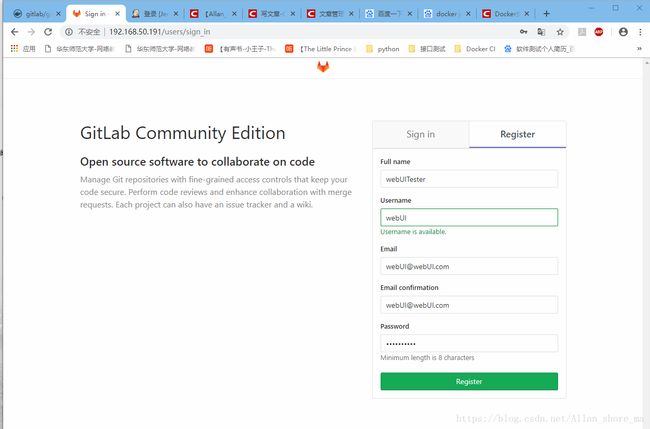Click the GitLab fox logo
The width and height of the screenshot is (650, 429).
pyautogui.click(x=323, y=67)
